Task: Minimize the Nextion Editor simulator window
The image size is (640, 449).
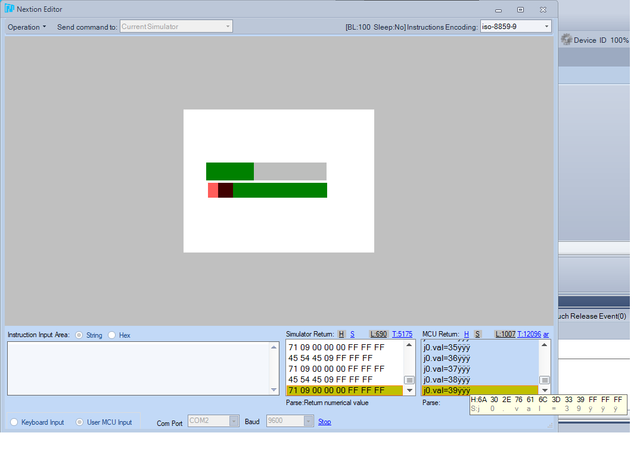Action: point(498,10)
